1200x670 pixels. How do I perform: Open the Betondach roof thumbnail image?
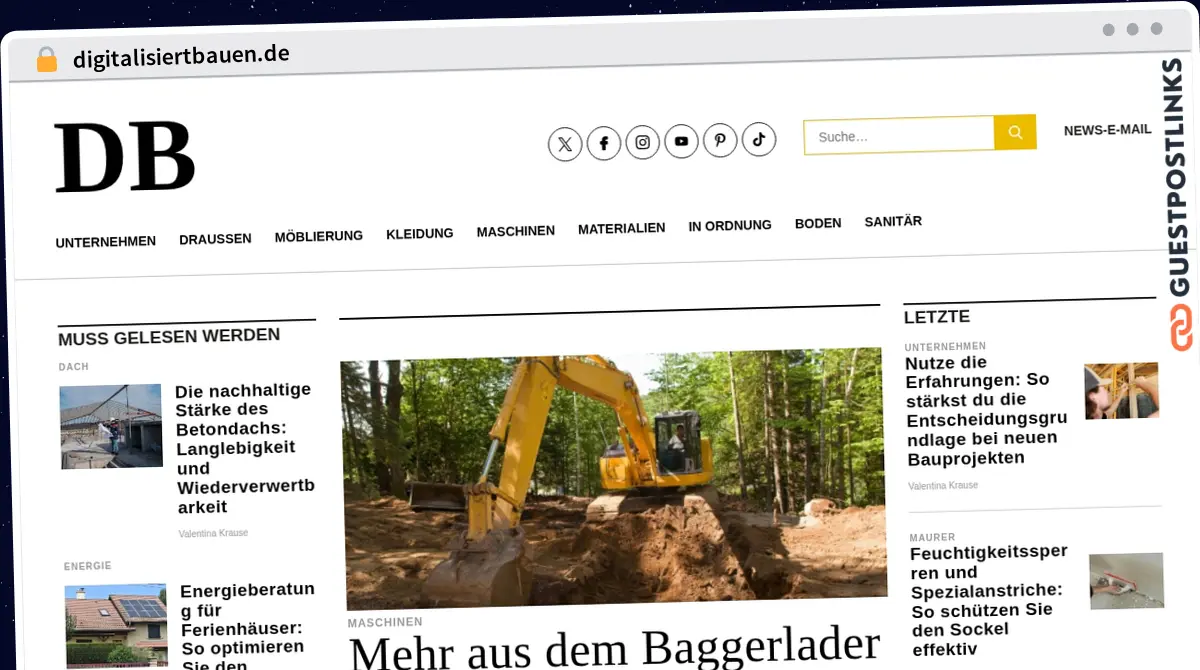111,426
